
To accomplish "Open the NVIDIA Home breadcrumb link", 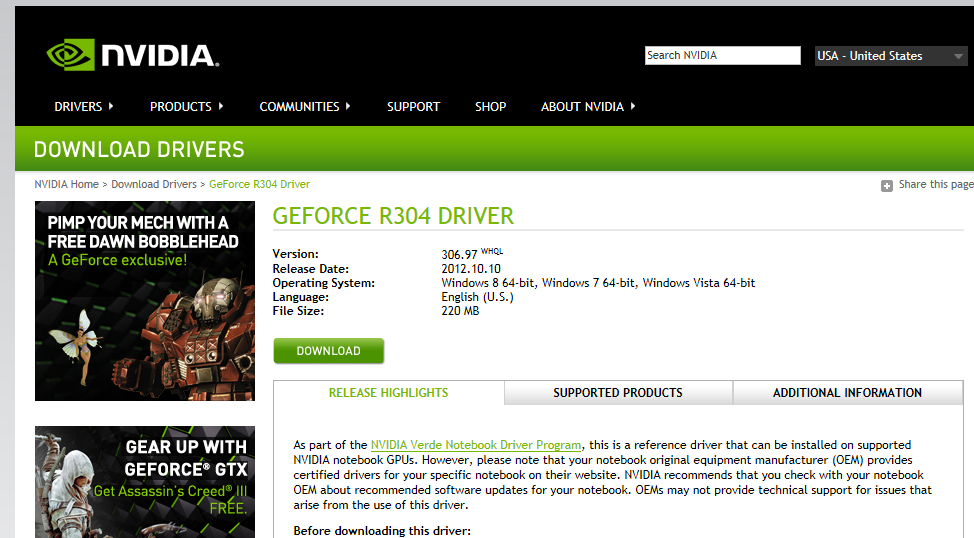I will click(66, 185).
